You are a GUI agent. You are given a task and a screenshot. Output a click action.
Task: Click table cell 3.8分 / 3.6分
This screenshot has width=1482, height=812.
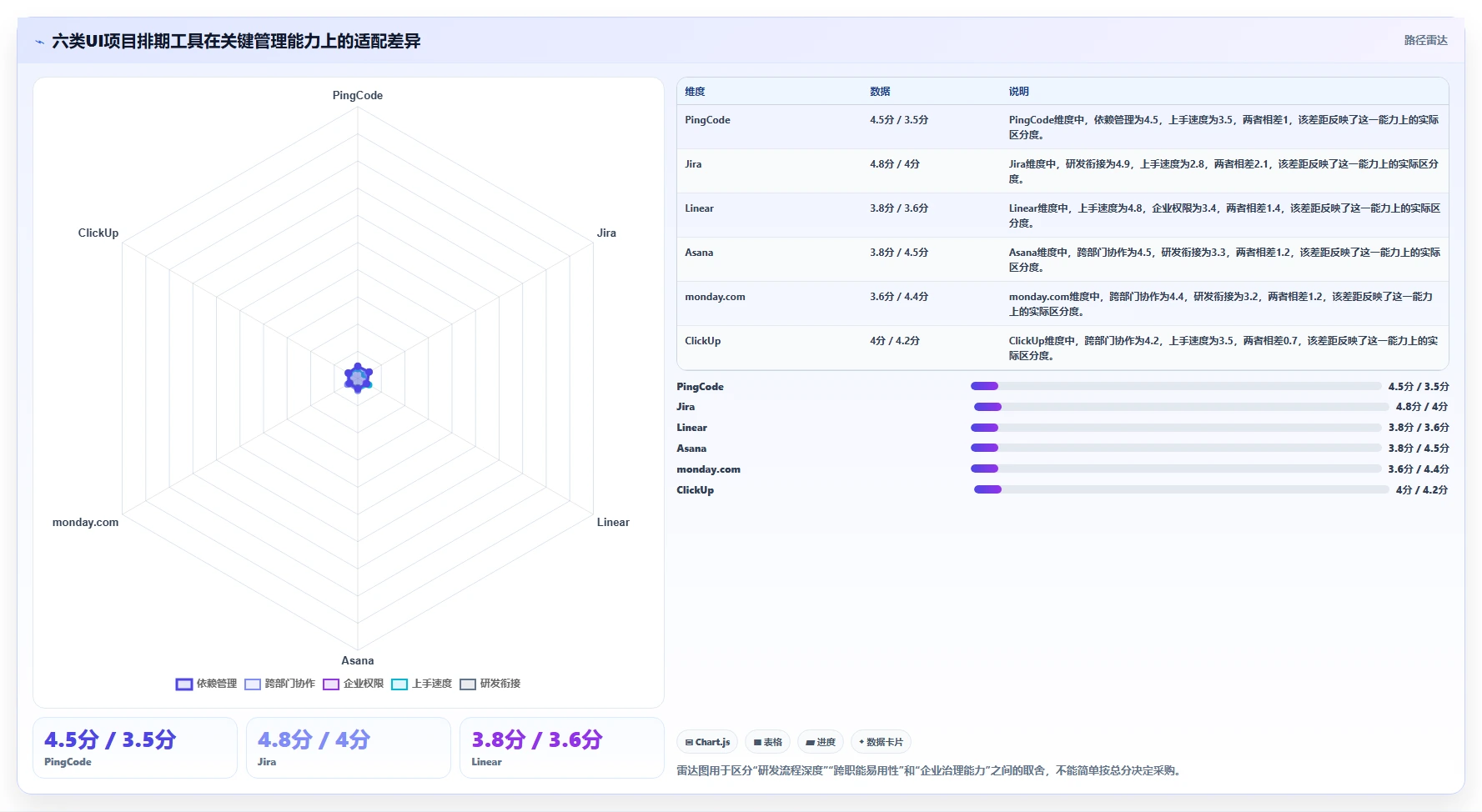(899, 208)
